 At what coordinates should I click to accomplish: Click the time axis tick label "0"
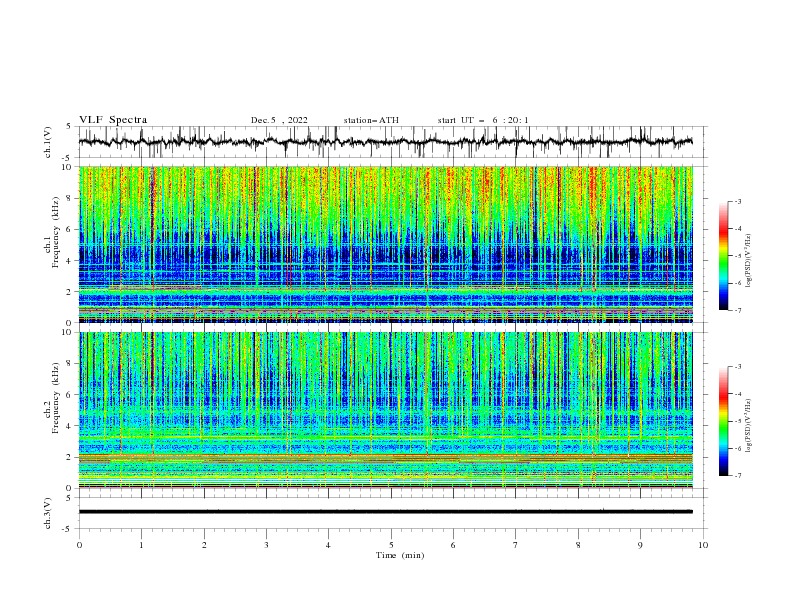[79, 545]
